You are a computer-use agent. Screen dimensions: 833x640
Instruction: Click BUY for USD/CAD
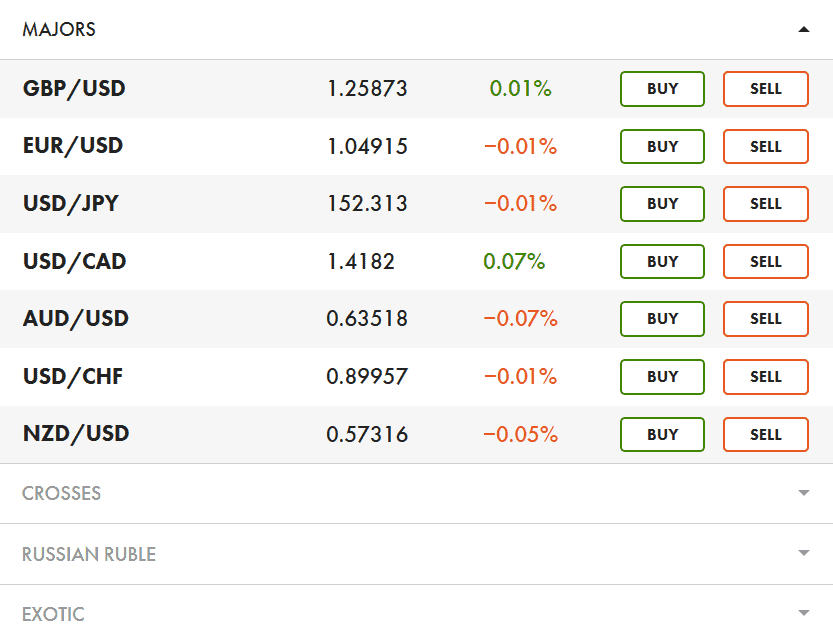[x=662, y=261]
